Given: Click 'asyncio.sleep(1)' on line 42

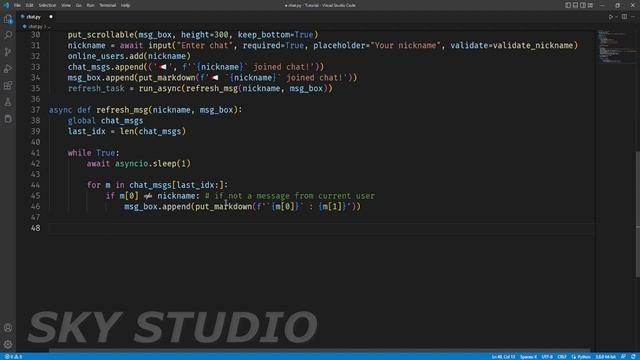Looking at the screenshot, I should click(153, 164).
